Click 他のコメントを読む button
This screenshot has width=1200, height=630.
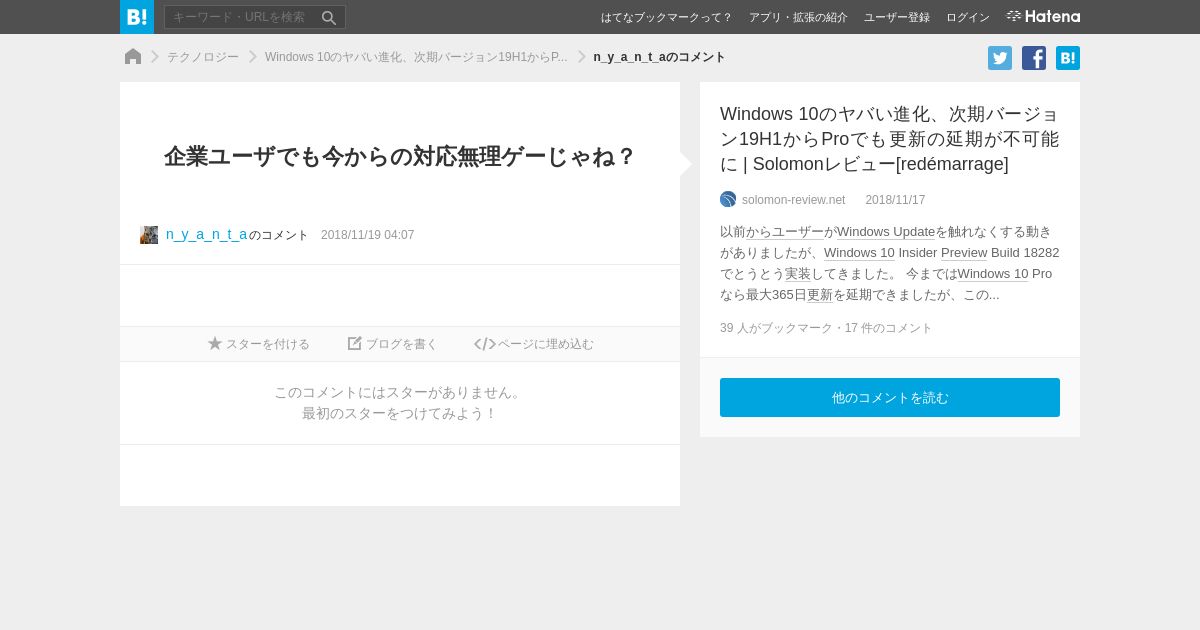click(x=890, y=397)
